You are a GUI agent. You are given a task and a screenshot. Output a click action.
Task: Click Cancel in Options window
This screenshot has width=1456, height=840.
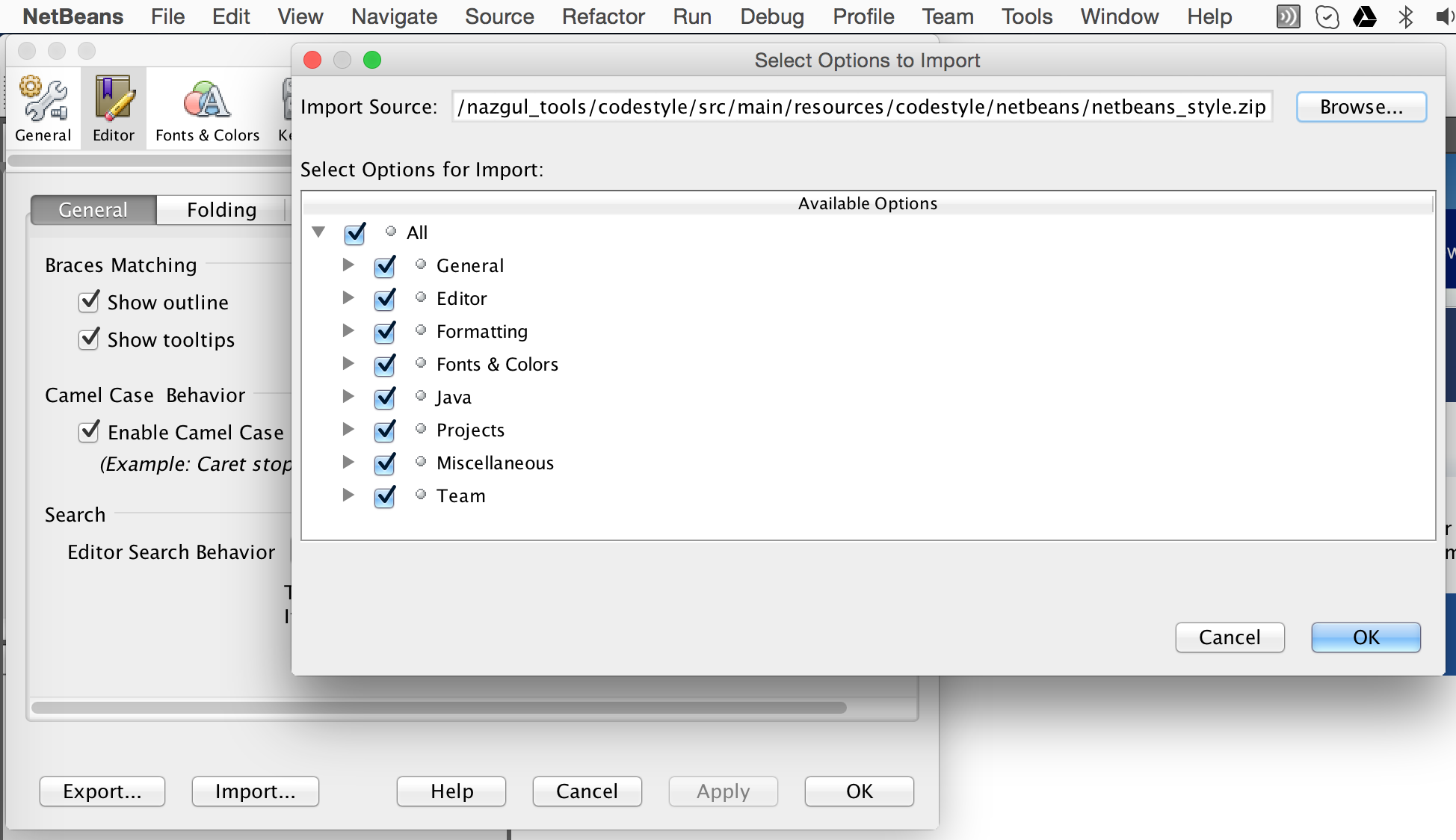click(x=587, y=791)
